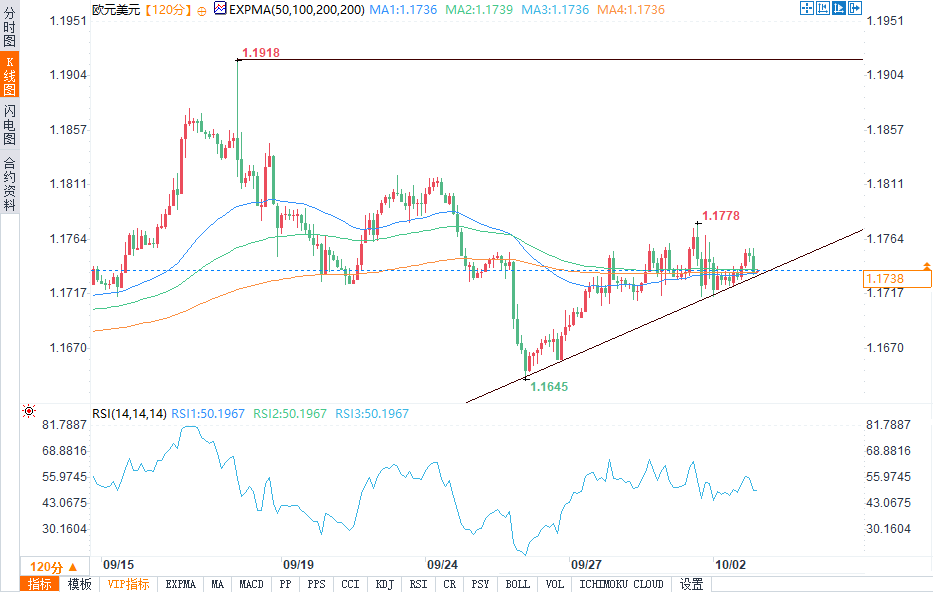
Task: Switch to 闪电图 flash chart mode
Action: point(10,124)
